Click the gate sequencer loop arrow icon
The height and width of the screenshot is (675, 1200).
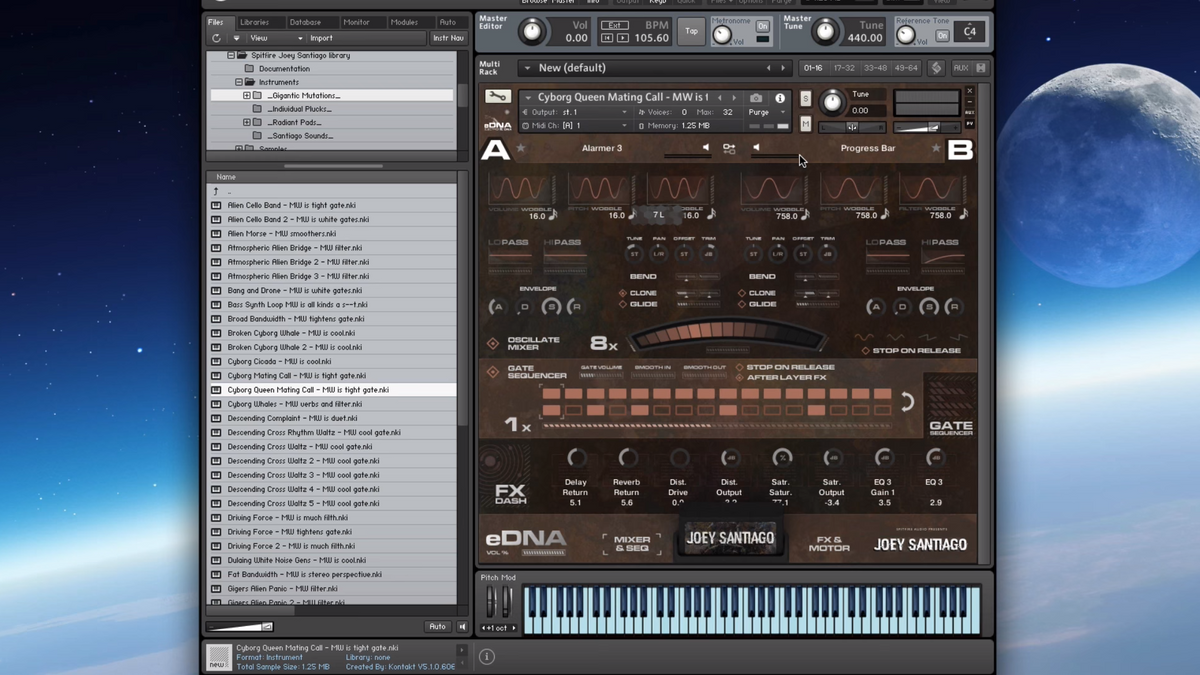907,402
